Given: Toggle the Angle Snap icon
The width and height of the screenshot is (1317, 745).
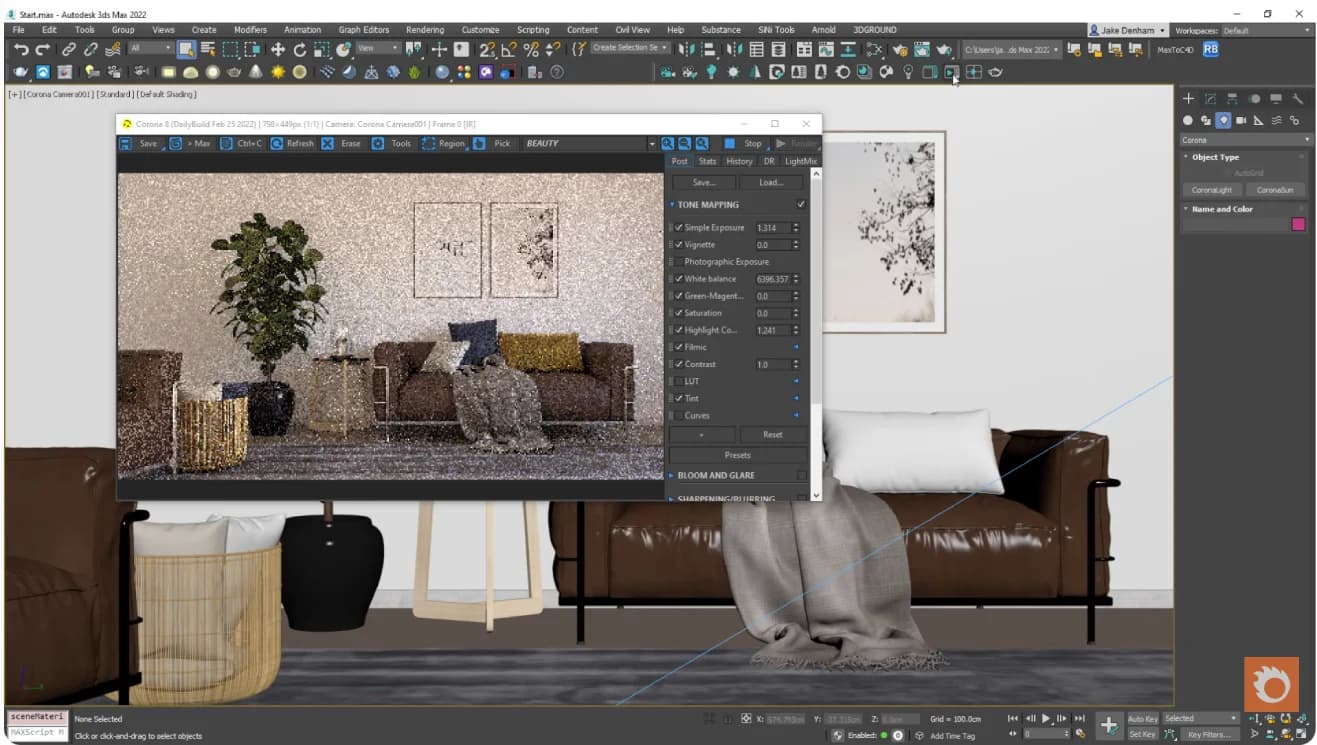Looking at the screenshot, I should [x=509, y=49].
